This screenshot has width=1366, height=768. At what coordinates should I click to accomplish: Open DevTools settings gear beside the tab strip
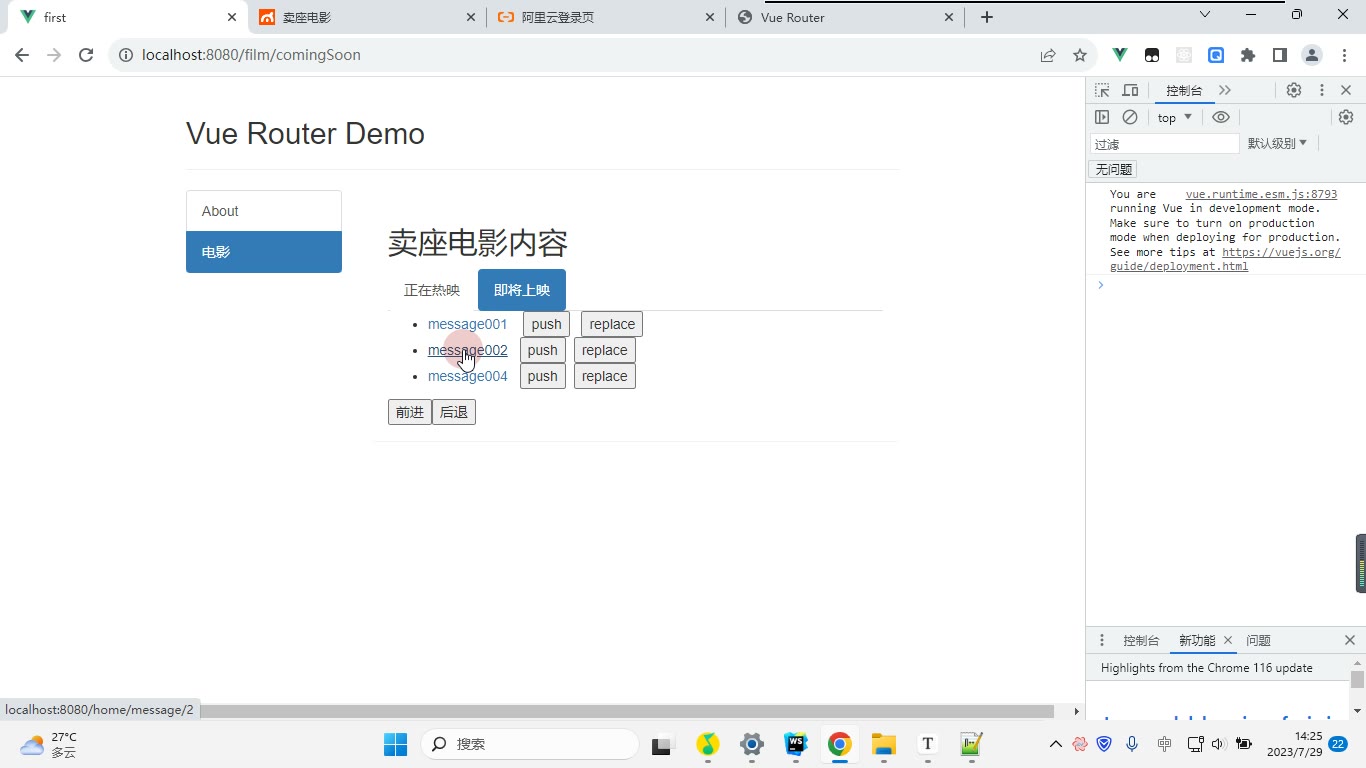[x=1294, y=90]
